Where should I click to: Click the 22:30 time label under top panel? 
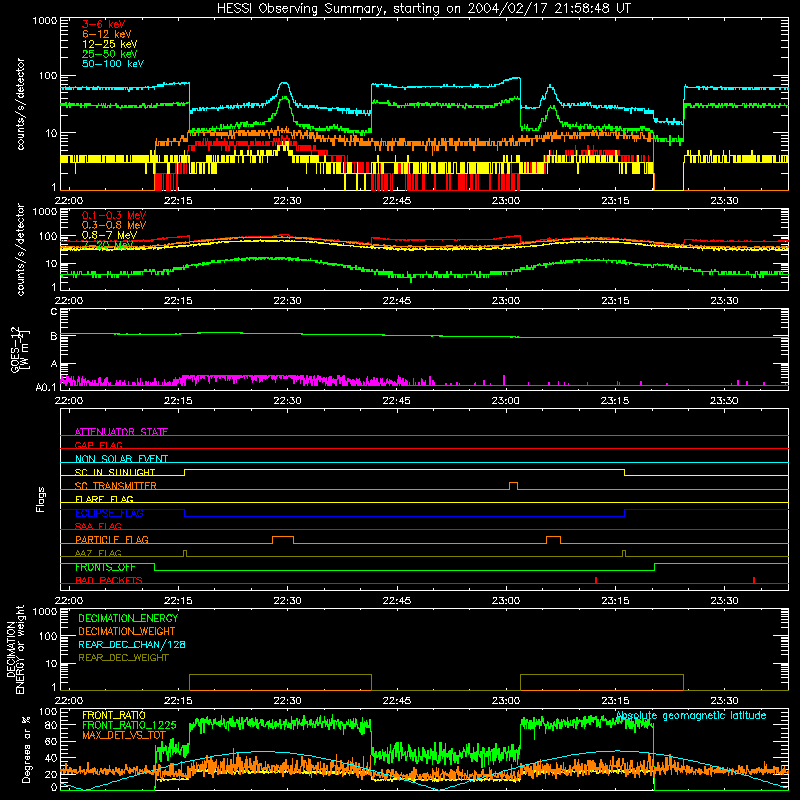287,201
